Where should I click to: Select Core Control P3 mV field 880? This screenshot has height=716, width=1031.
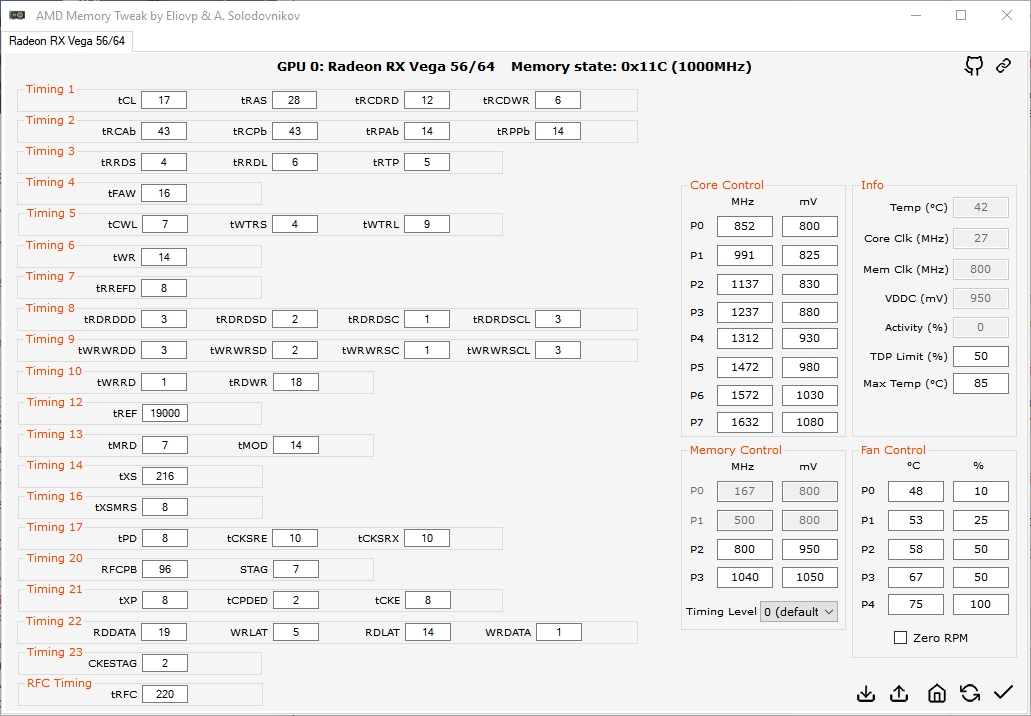pos(809,312)
